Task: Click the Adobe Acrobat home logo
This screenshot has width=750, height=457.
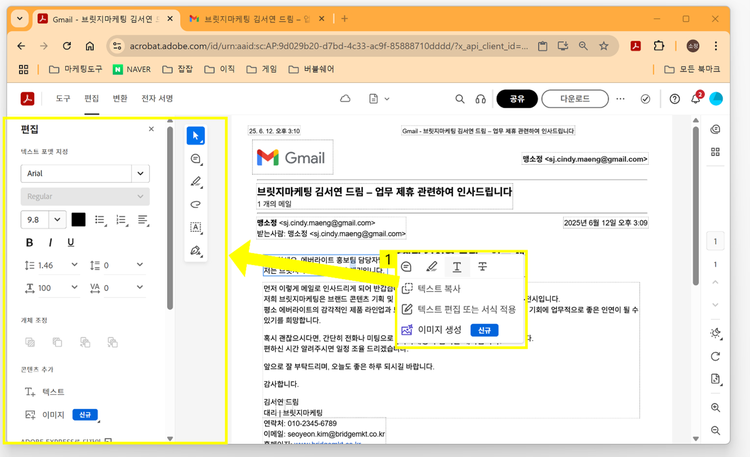Action: pos(27,99)
